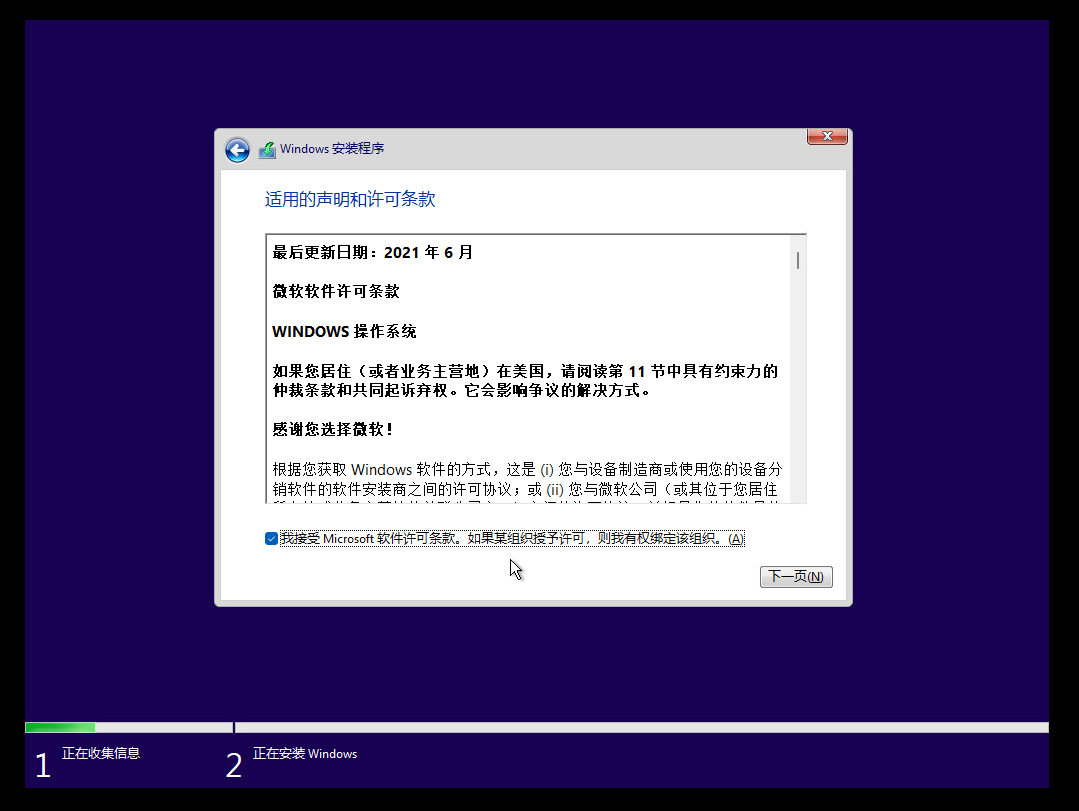Close the Windows 安装程序 dialog

[827, 137]
